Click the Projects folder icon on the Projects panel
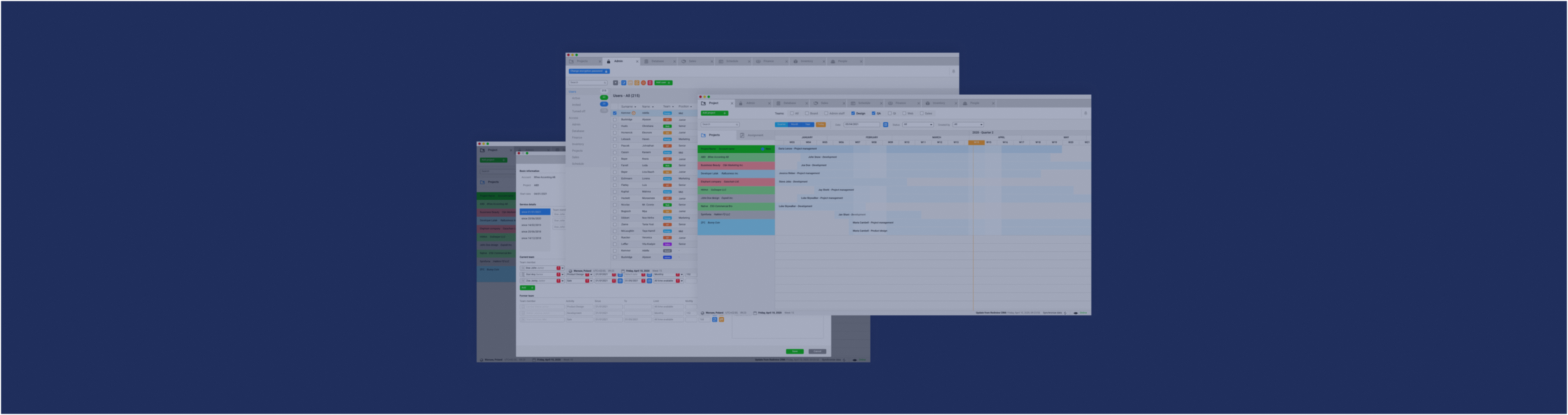1568x415 pixels. click(703, 135)
